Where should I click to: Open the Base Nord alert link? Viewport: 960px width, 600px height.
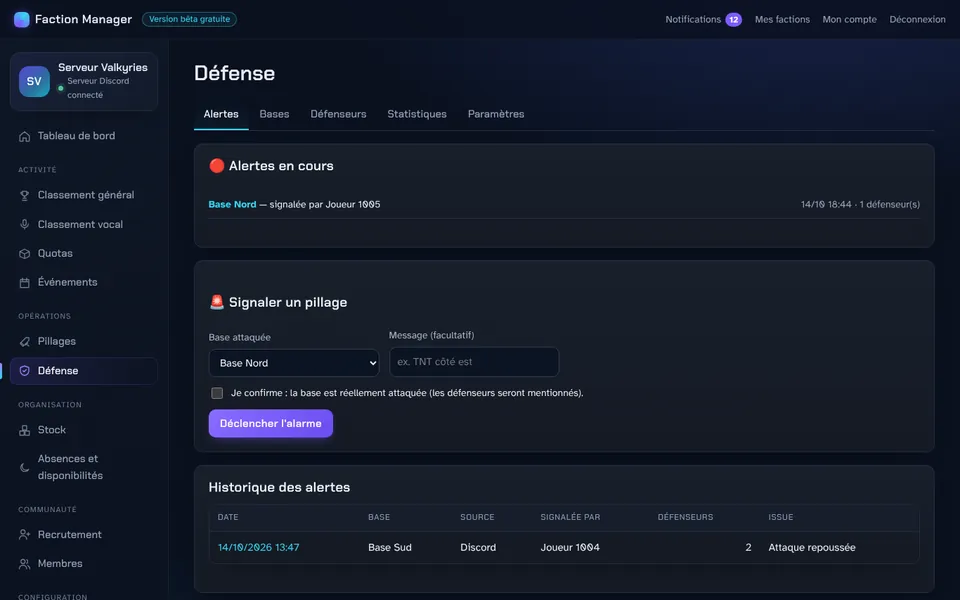(x=232, y=204)
